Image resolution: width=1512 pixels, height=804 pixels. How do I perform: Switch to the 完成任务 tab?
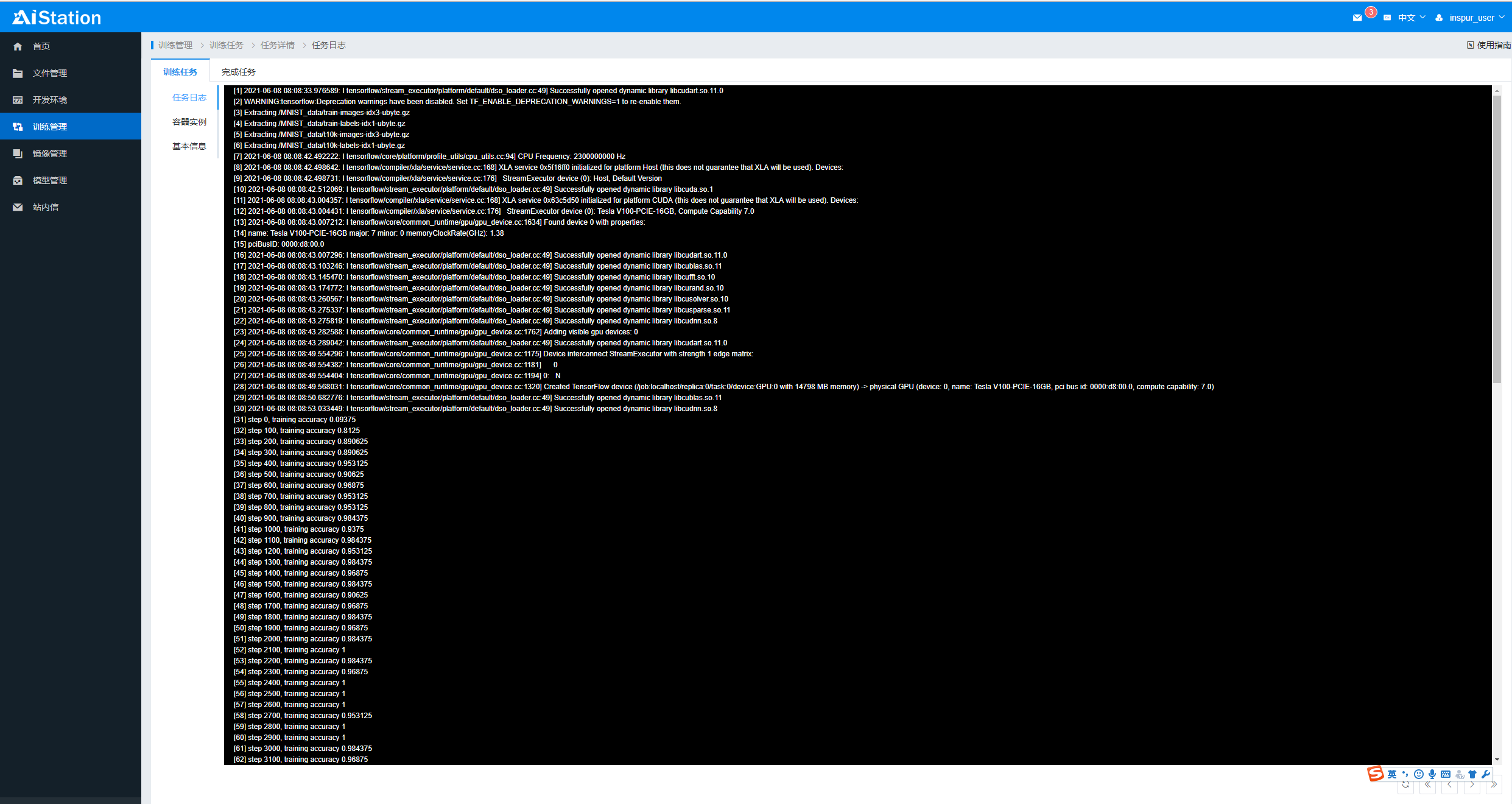[238, 72]
